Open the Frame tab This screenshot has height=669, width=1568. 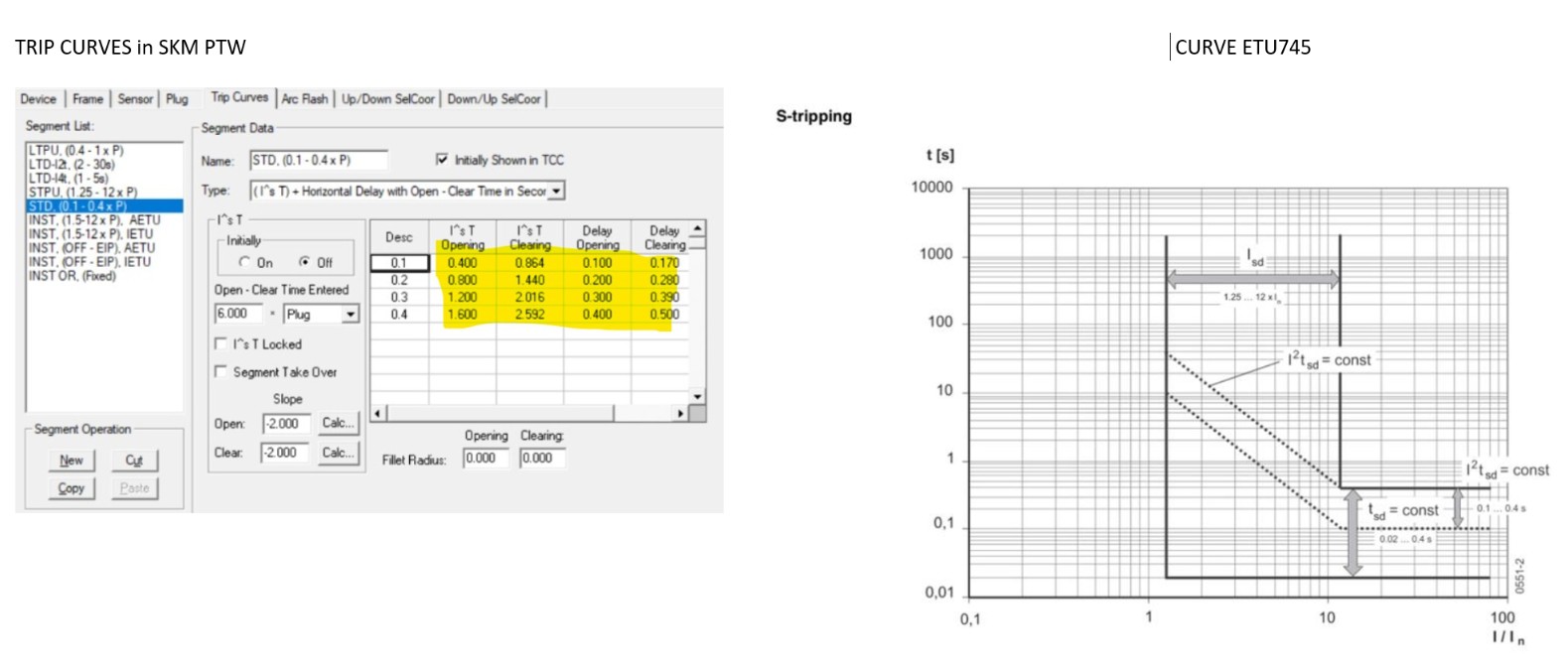[87, 99]
